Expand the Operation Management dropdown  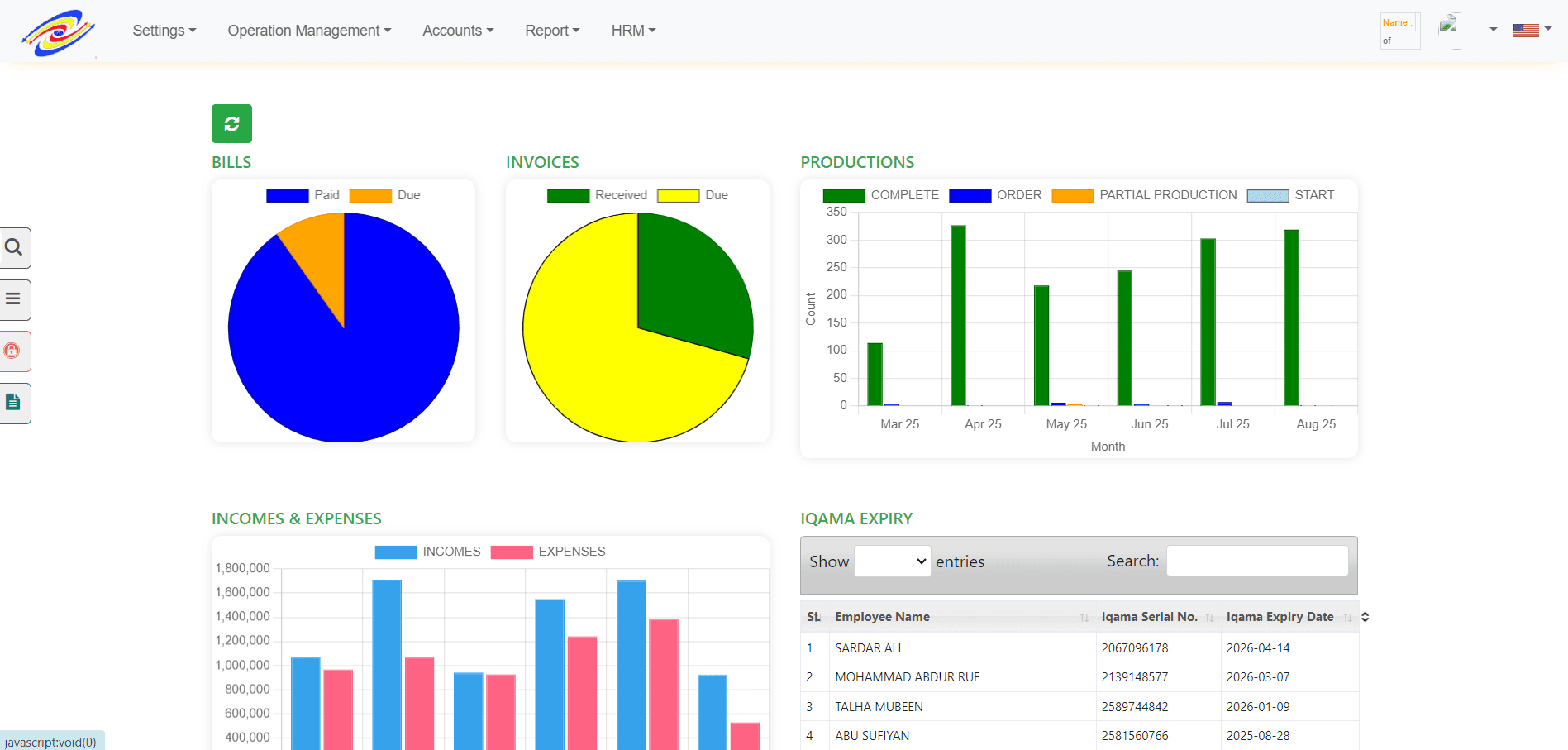(x=309, y=31)
